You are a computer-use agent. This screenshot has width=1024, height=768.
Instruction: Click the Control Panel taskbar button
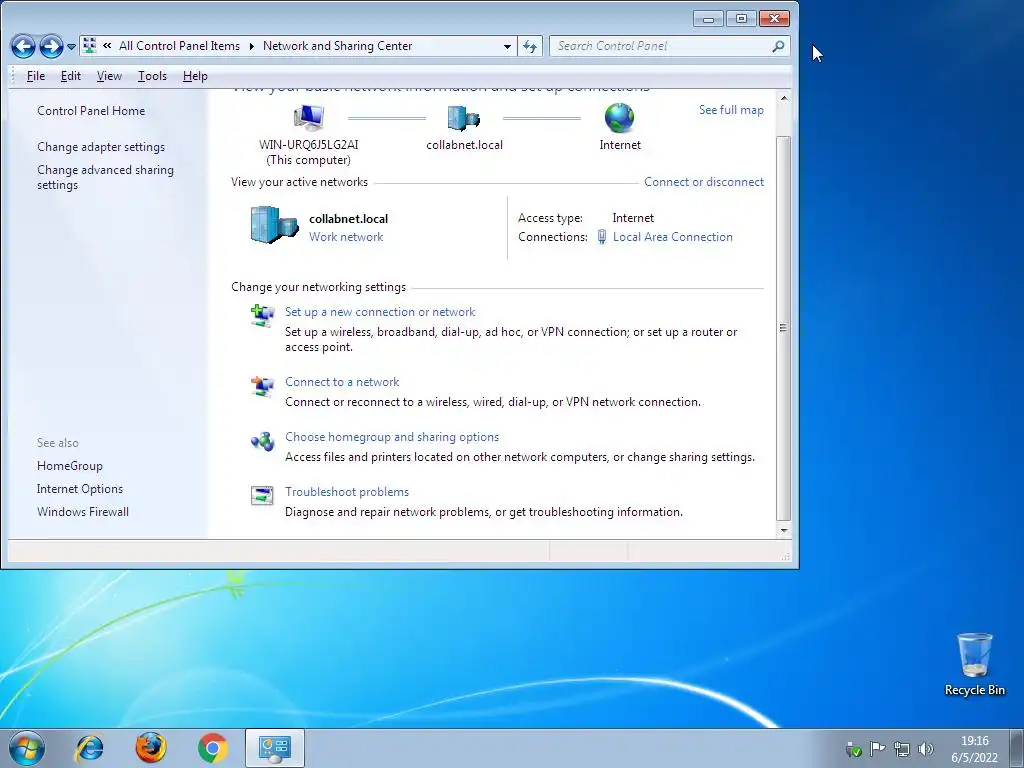[x=274, y=748]
